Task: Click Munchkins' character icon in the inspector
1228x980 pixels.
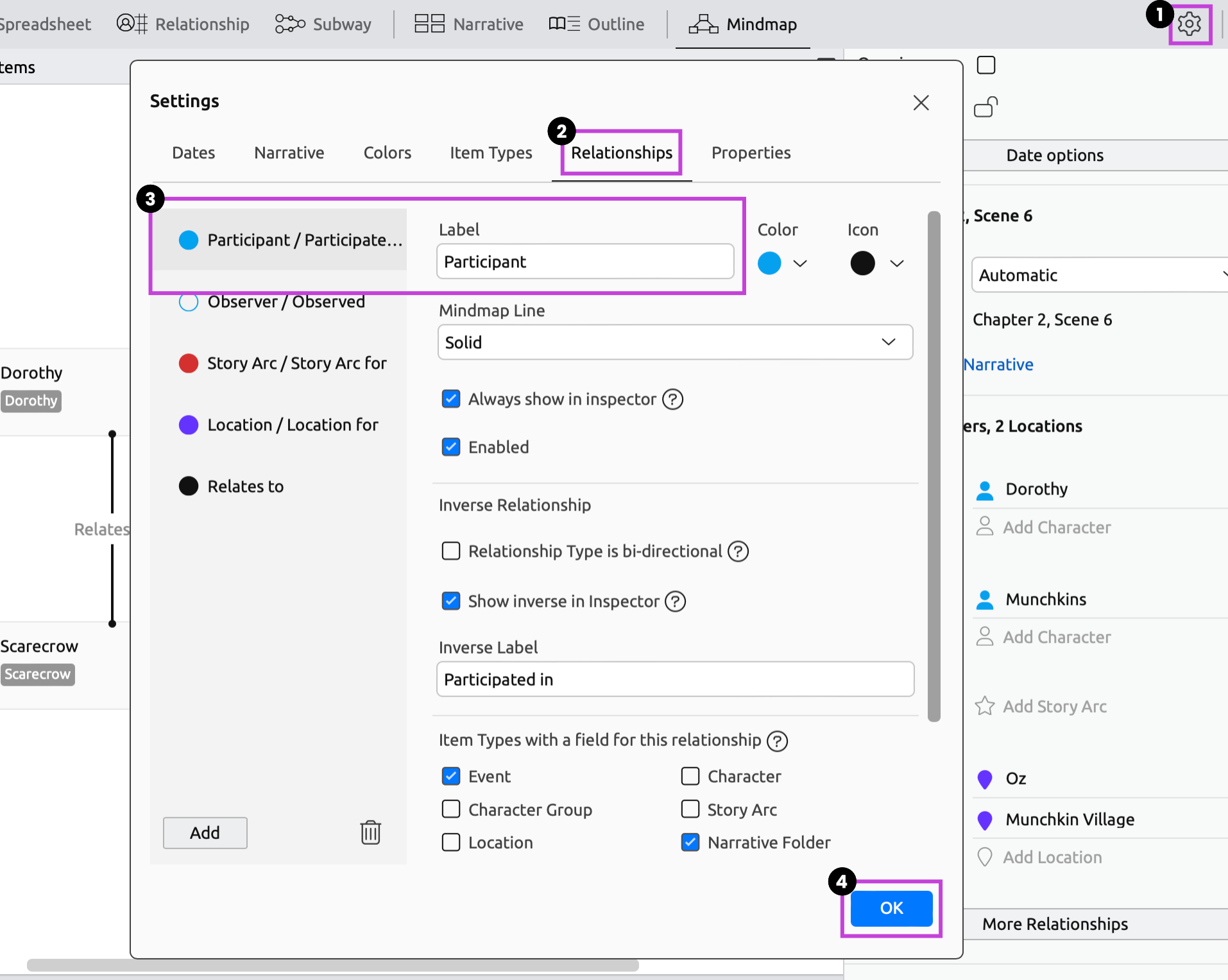Action: coord(985,600)
